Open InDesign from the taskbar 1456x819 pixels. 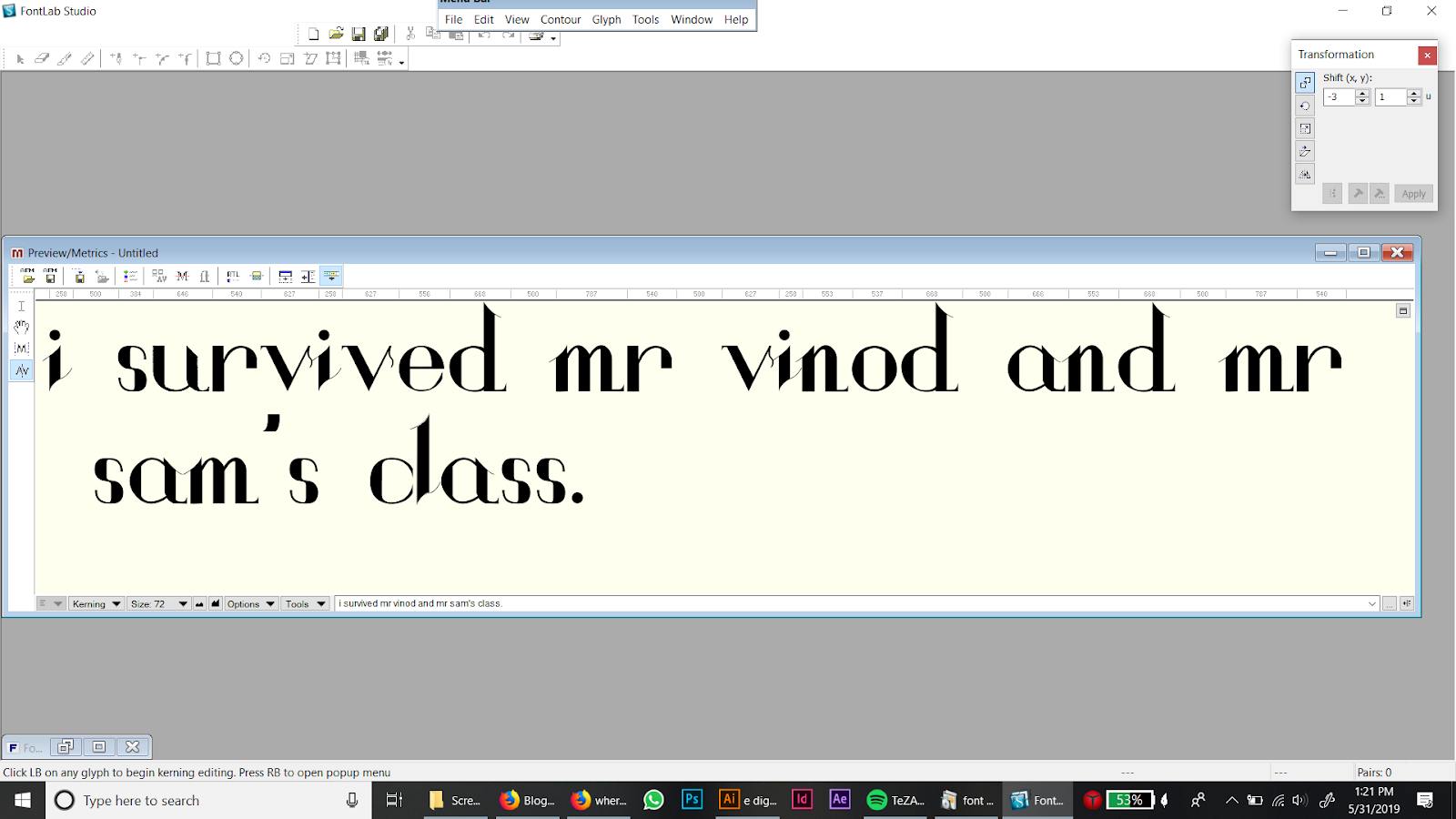click(x=802, y=800)
